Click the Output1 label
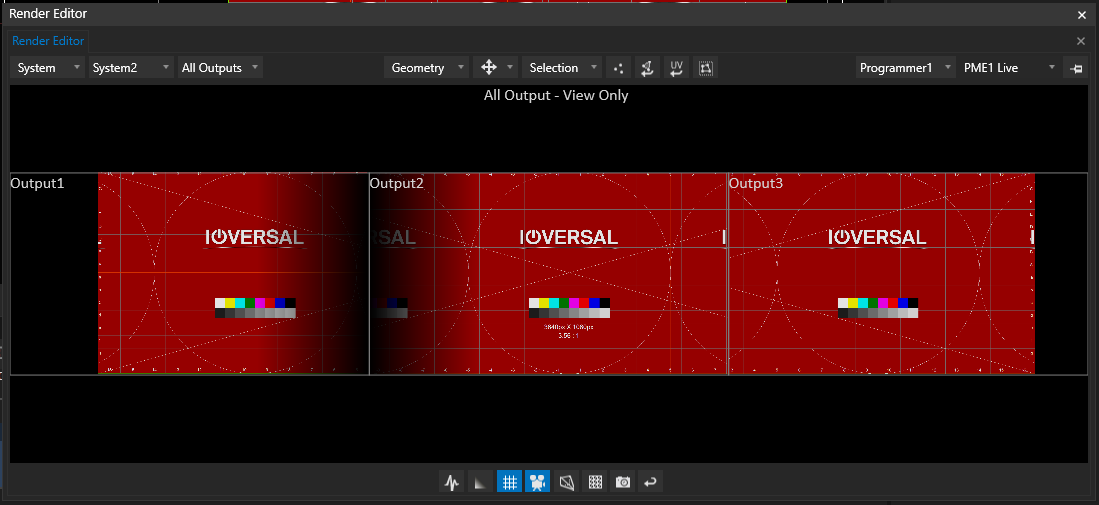 tap(38, 184)
